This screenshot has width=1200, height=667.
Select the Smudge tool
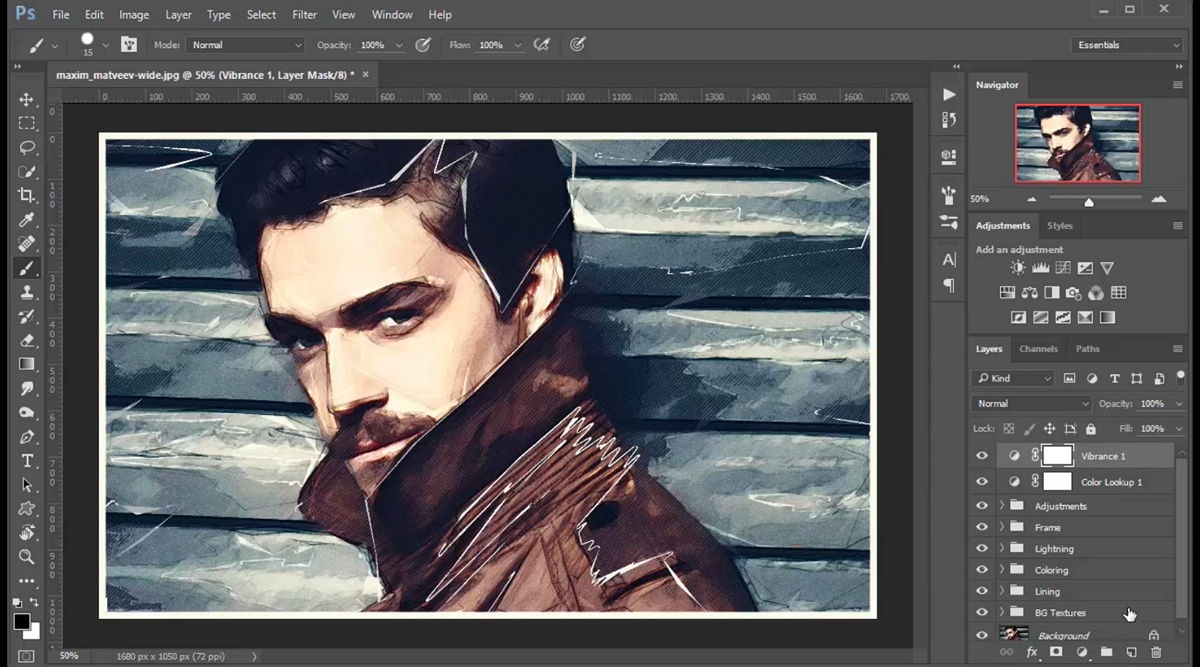pos(27,388)
